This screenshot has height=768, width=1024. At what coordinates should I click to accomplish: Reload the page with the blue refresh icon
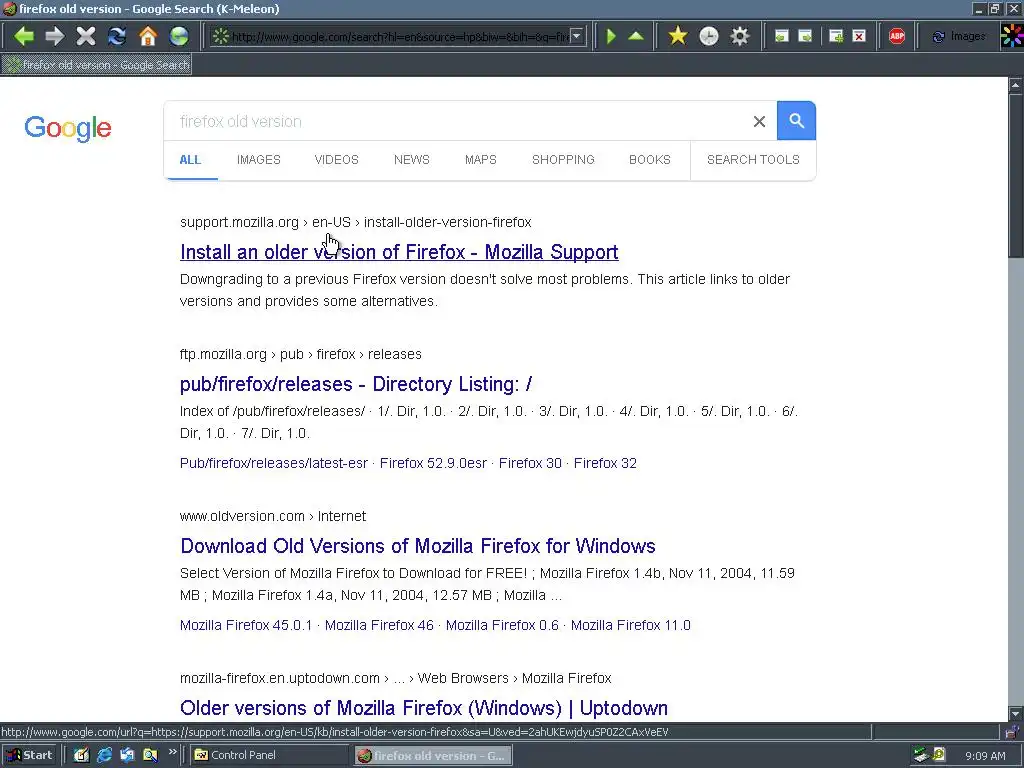(x=117, y=36)
